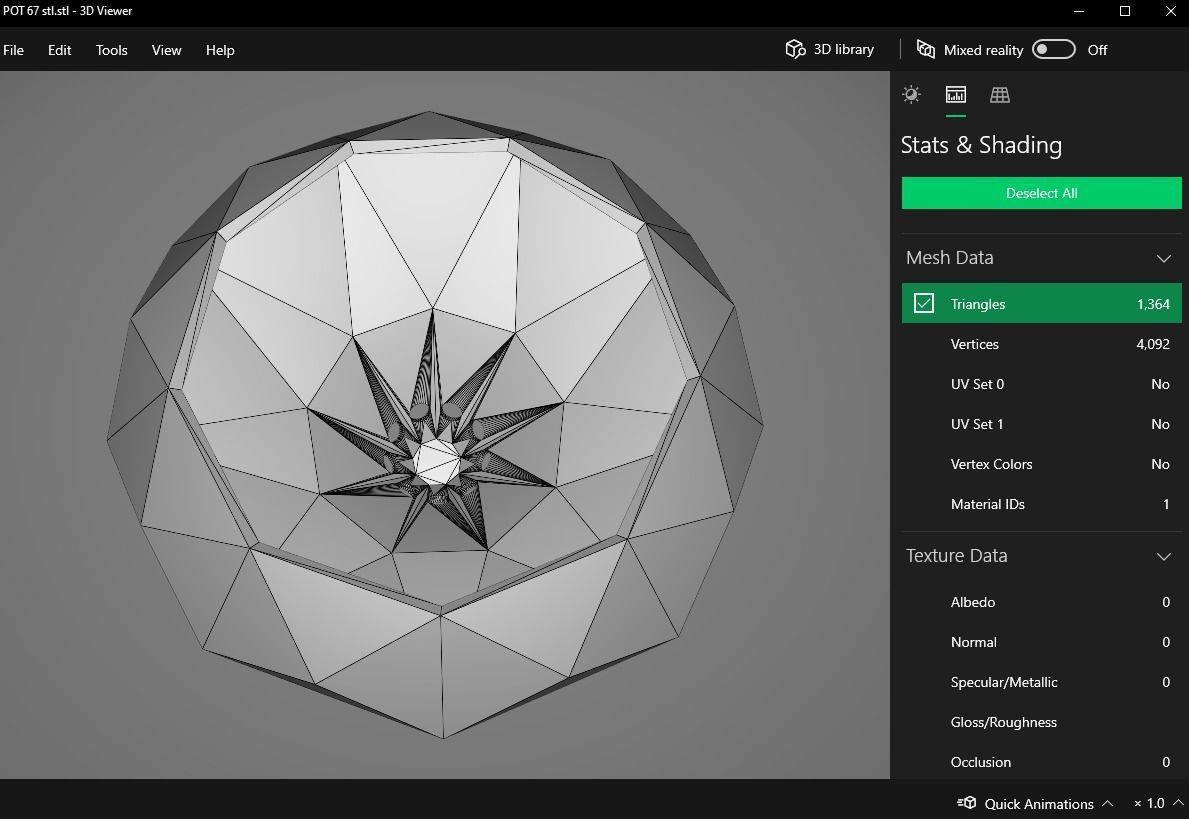The width and height of the screenshot is (1189, 819).
Task: Click the 3D library label
Action: coord(843,49)
